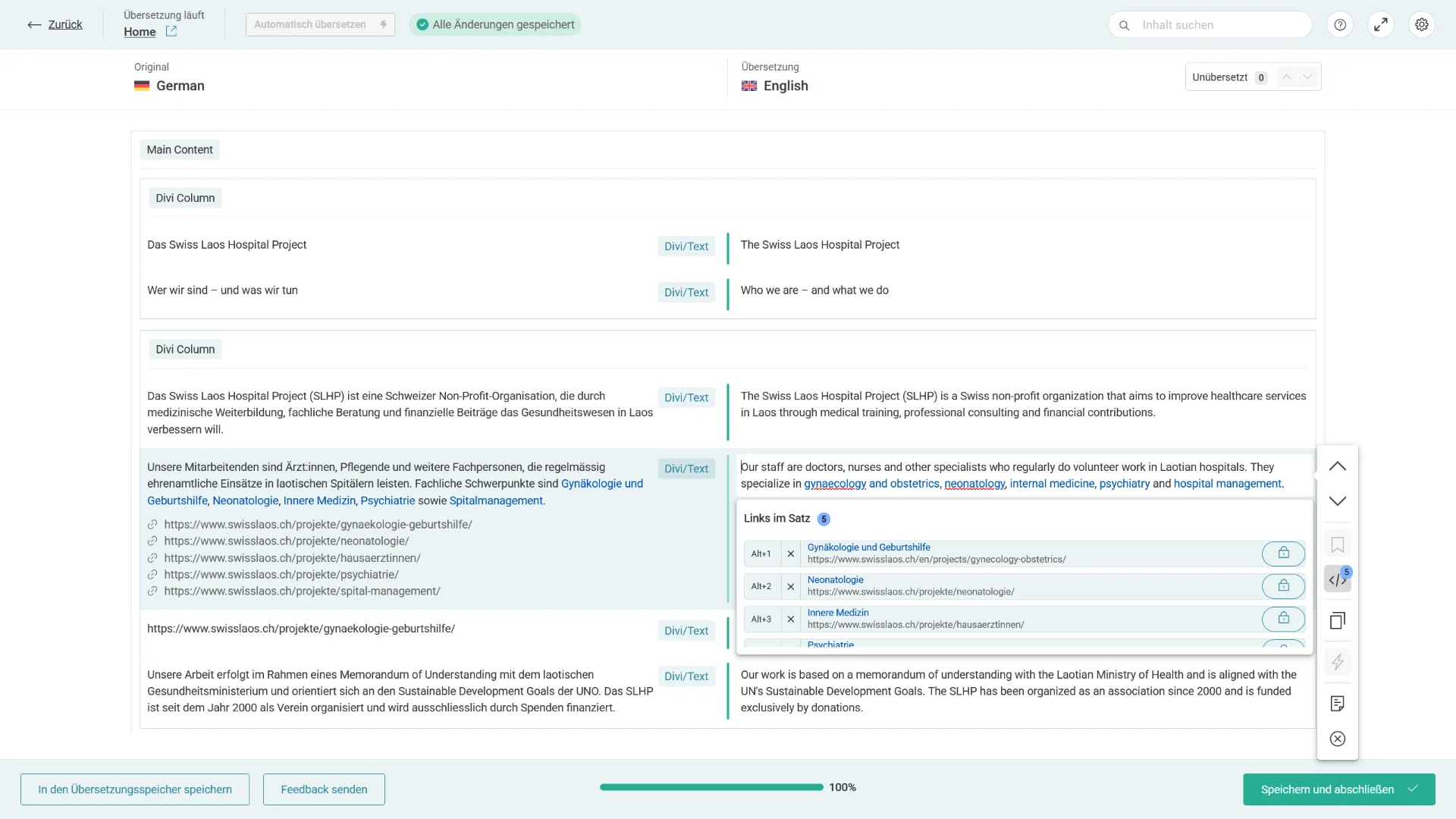Click the 'Alle Änderungen gespeichert' status badge
This screenshot has width=1456, height=819.
pyautogui.click(x=495, y=25)
